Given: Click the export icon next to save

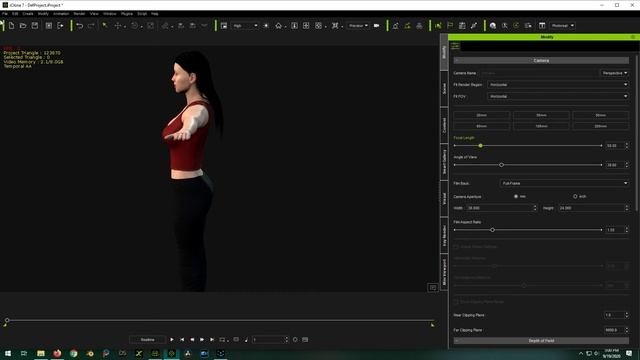Looking at the screenshot, I should tap(60, 26).
